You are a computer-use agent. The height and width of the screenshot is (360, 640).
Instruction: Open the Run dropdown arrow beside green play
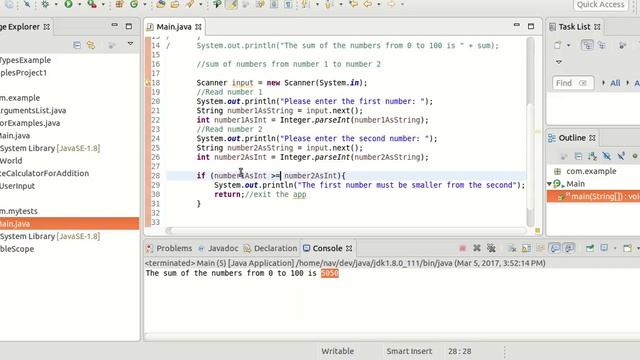click(79, 4)
